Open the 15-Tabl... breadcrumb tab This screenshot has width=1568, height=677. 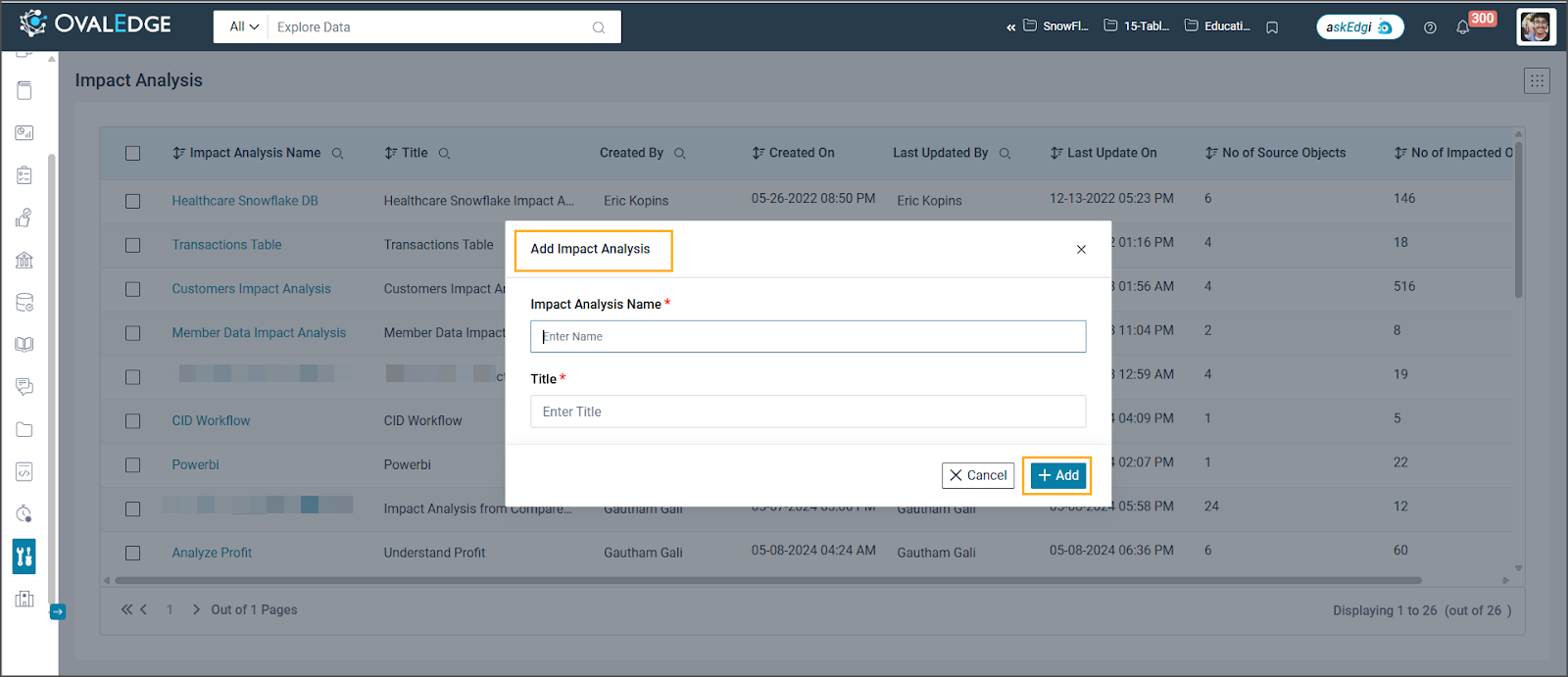point(1137,26)
